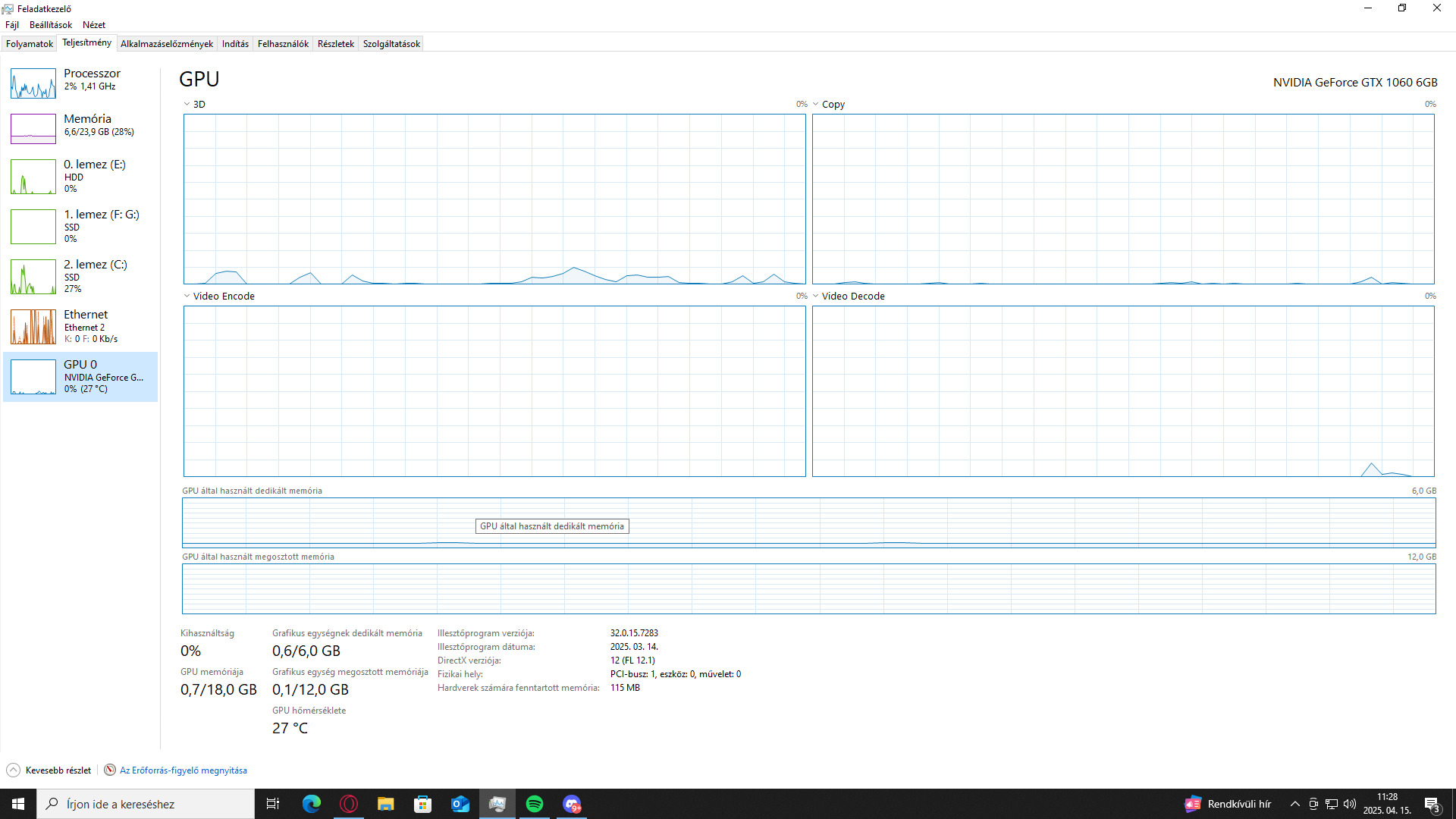Open File Explorer from the taskbar
Image resolution: width=1456 pixels, height=819 pixels.
click(386, 804)
